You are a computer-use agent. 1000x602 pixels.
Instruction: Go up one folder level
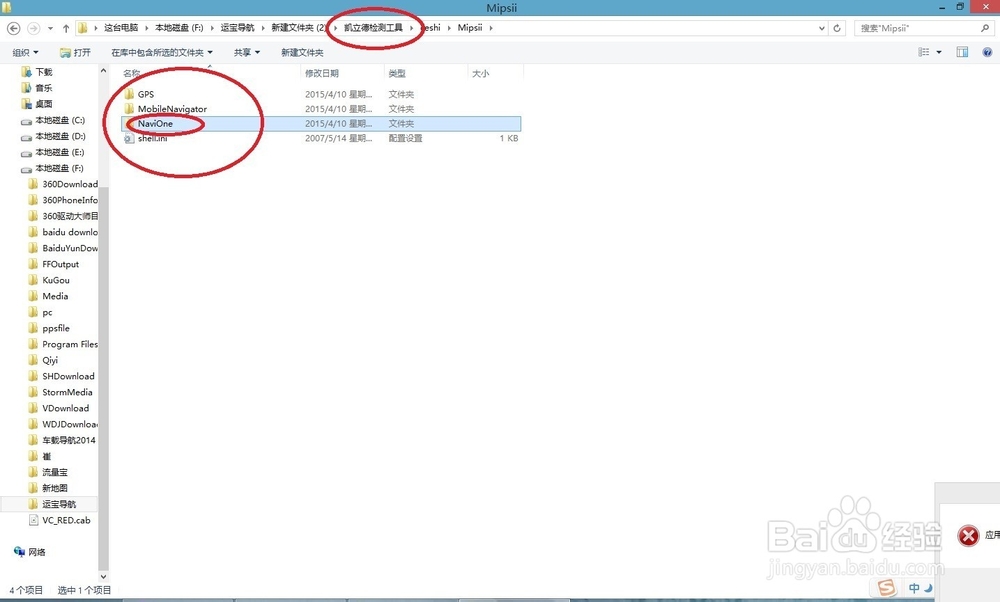click(66, 28)
